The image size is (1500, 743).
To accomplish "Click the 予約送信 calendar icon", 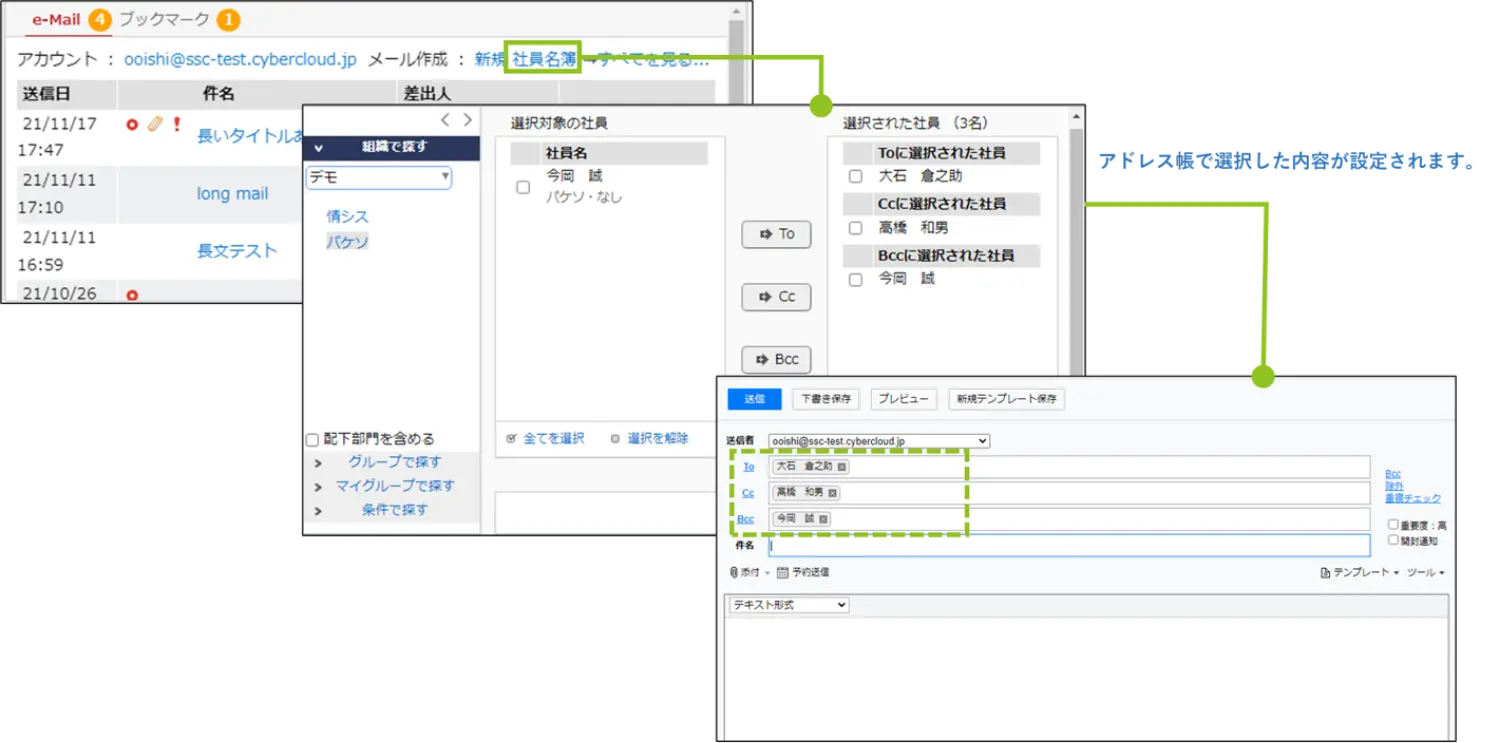I will click(782, 573).
